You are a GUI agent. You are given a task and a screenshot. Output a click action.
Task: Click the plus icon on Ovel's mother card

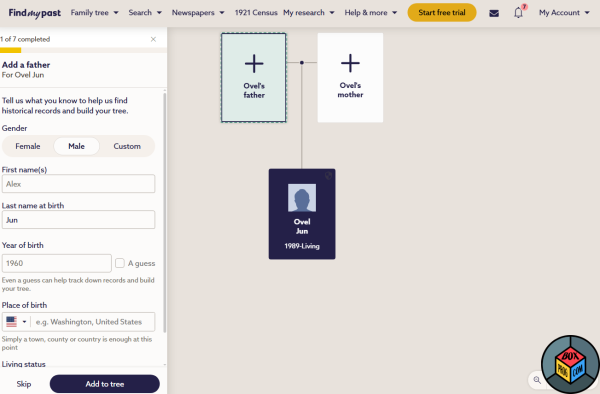[x=350, y=63]
